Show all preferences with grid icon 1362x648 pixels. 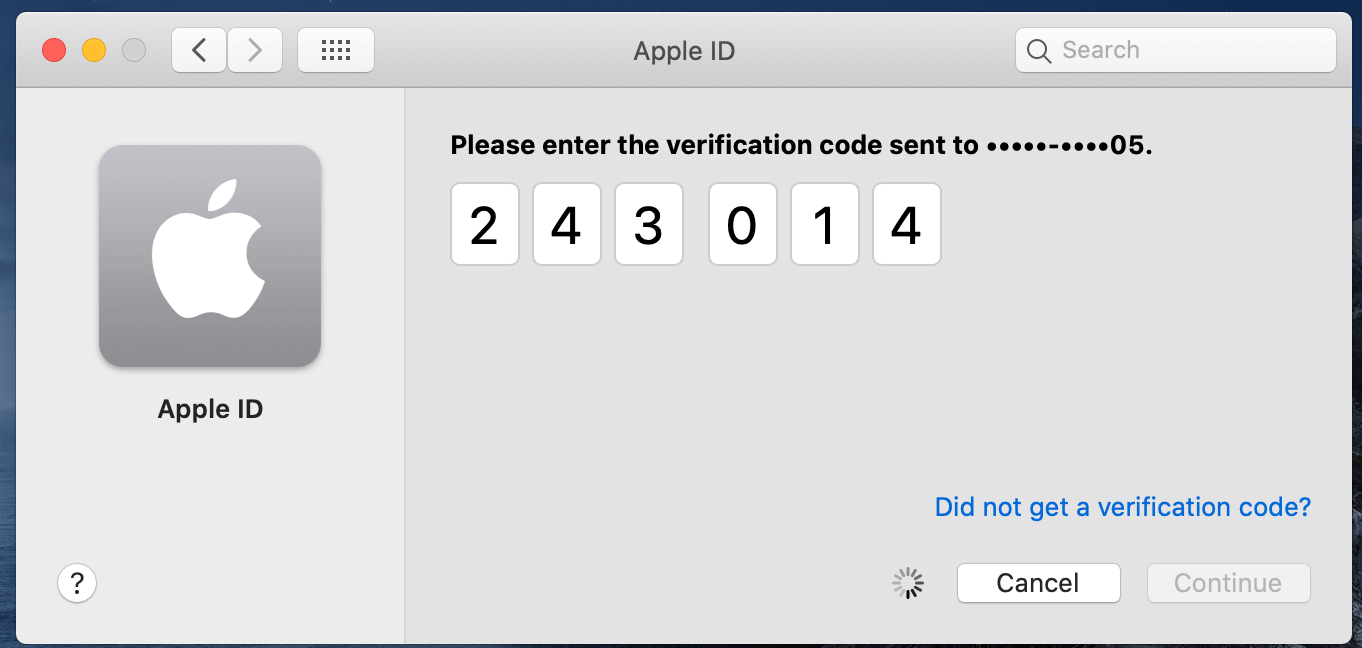(336, 50)
